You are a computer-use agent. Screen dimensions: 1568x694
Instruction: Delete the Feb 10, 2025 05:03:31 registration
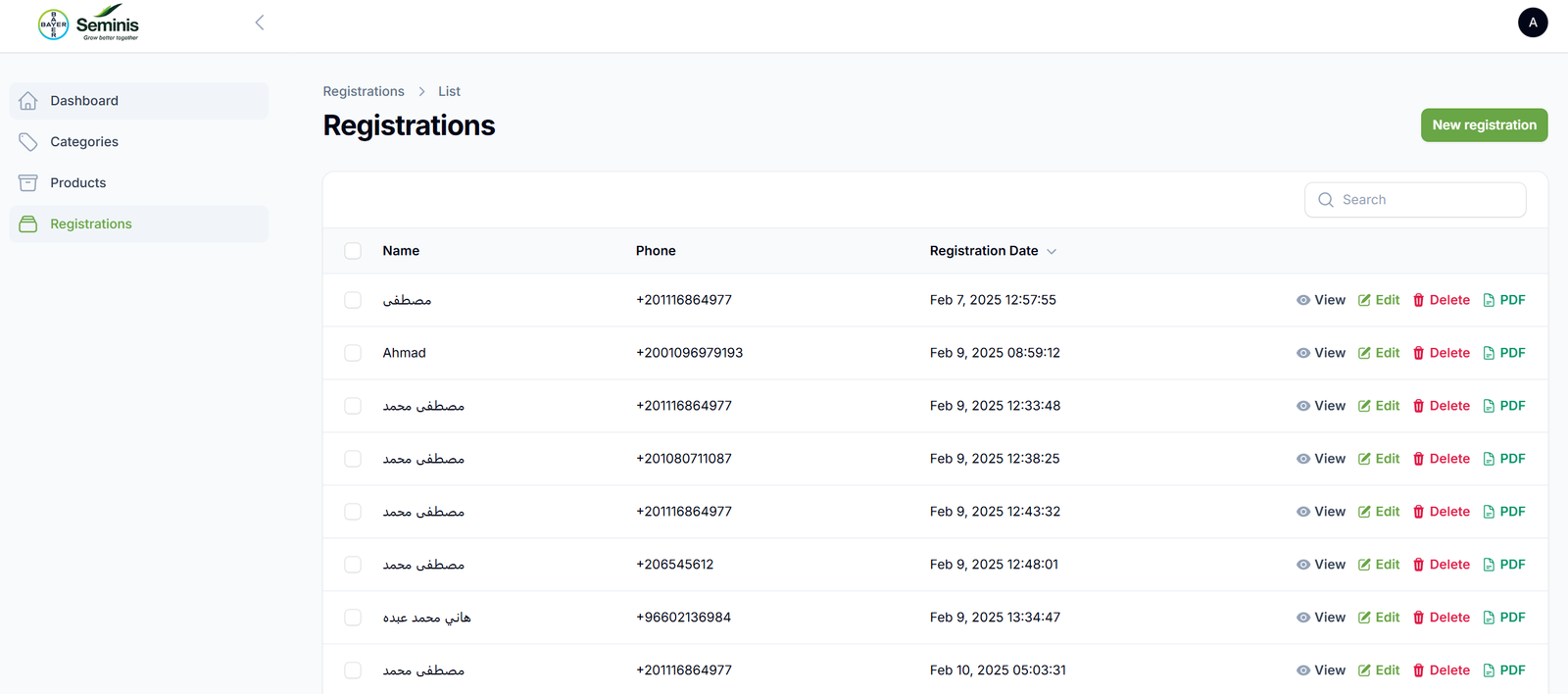pos(1441,670)
